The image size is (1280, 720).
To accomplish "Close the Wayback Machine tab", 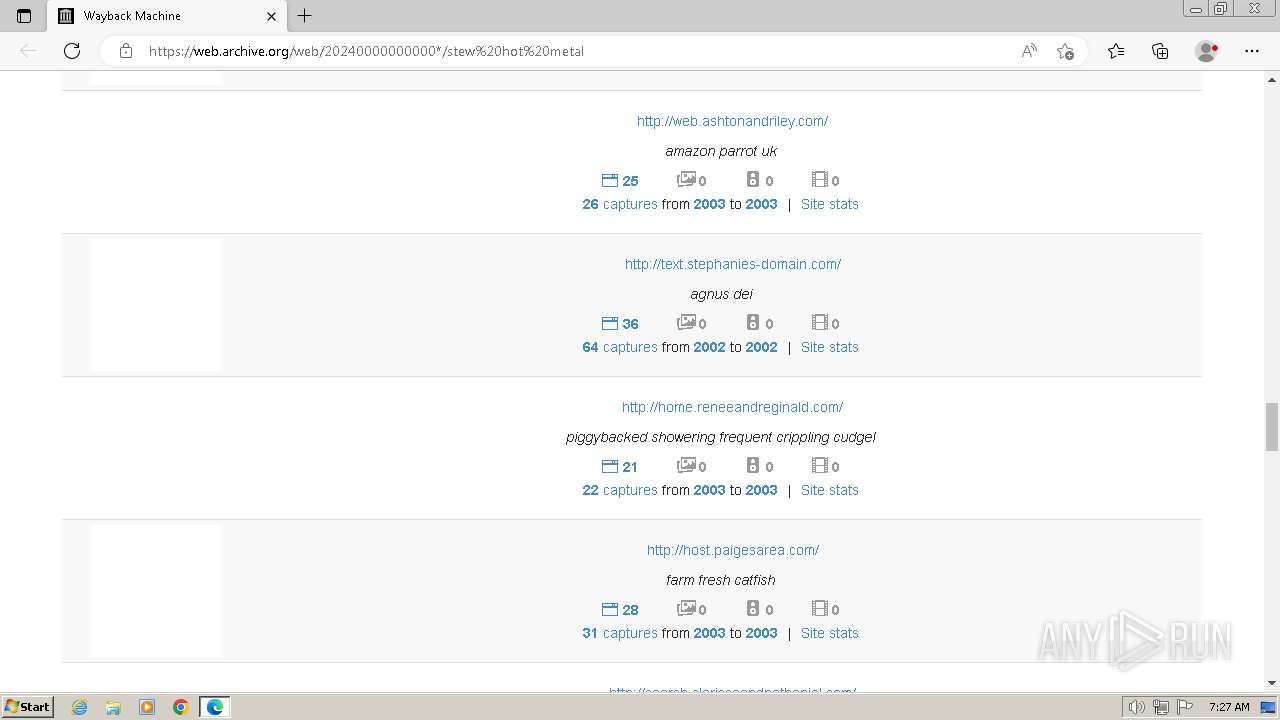I will point(272,16).
